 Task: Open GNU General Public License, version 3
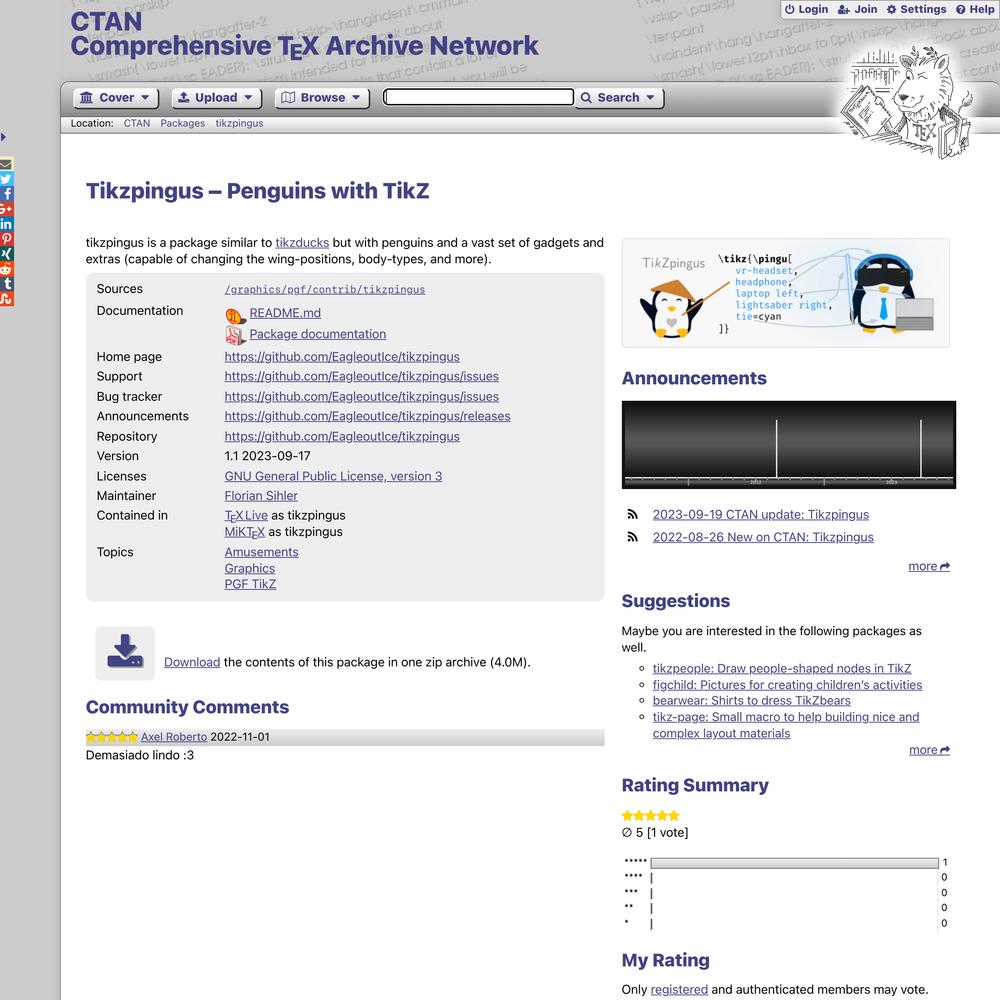point(333,476)
